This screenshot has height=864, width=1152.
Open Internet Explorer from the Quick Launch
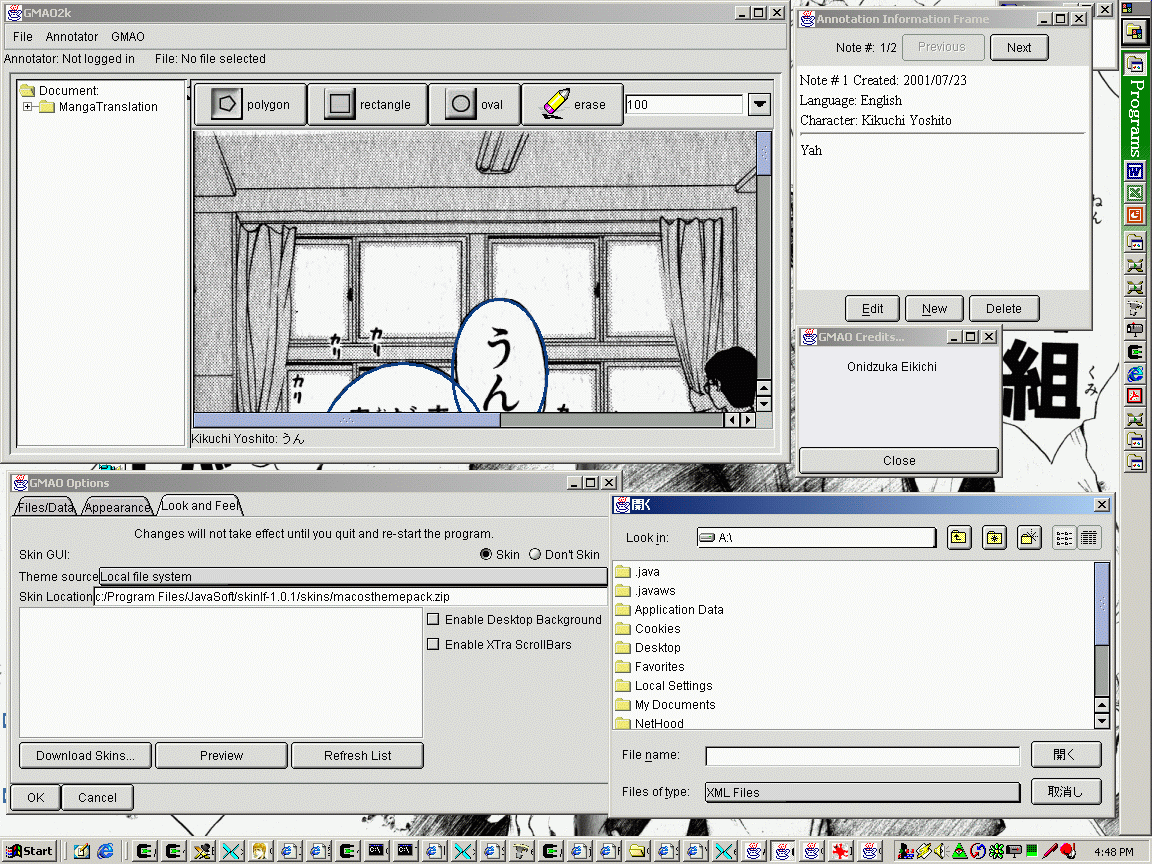(106, 851)
